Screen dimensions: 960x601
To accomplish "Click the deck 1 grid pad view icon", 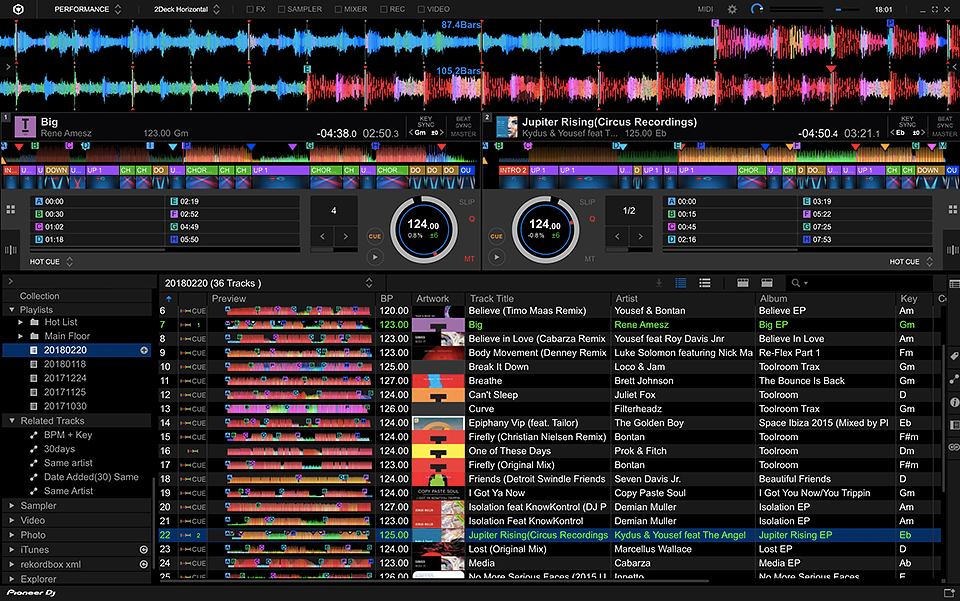I will (11, 209).
